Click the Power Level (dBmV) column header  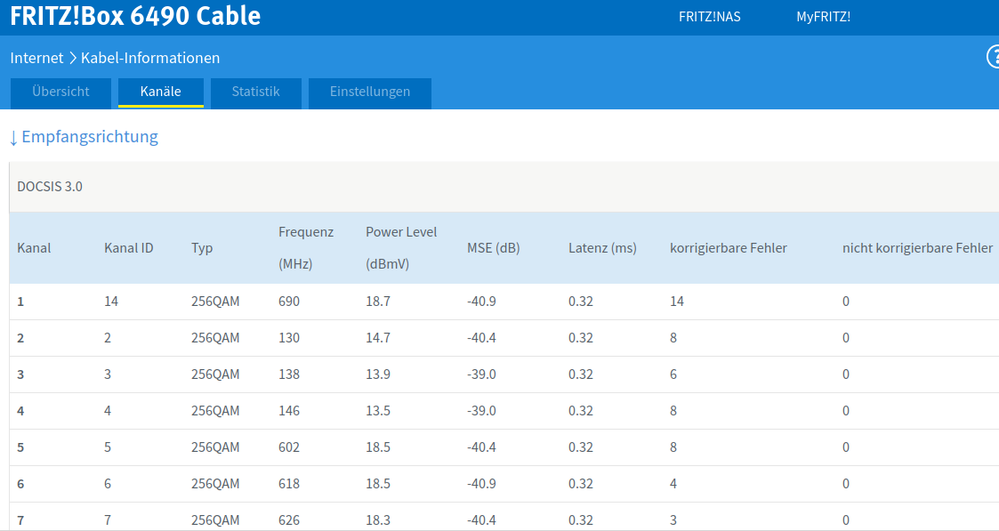[x=401, y=248]
